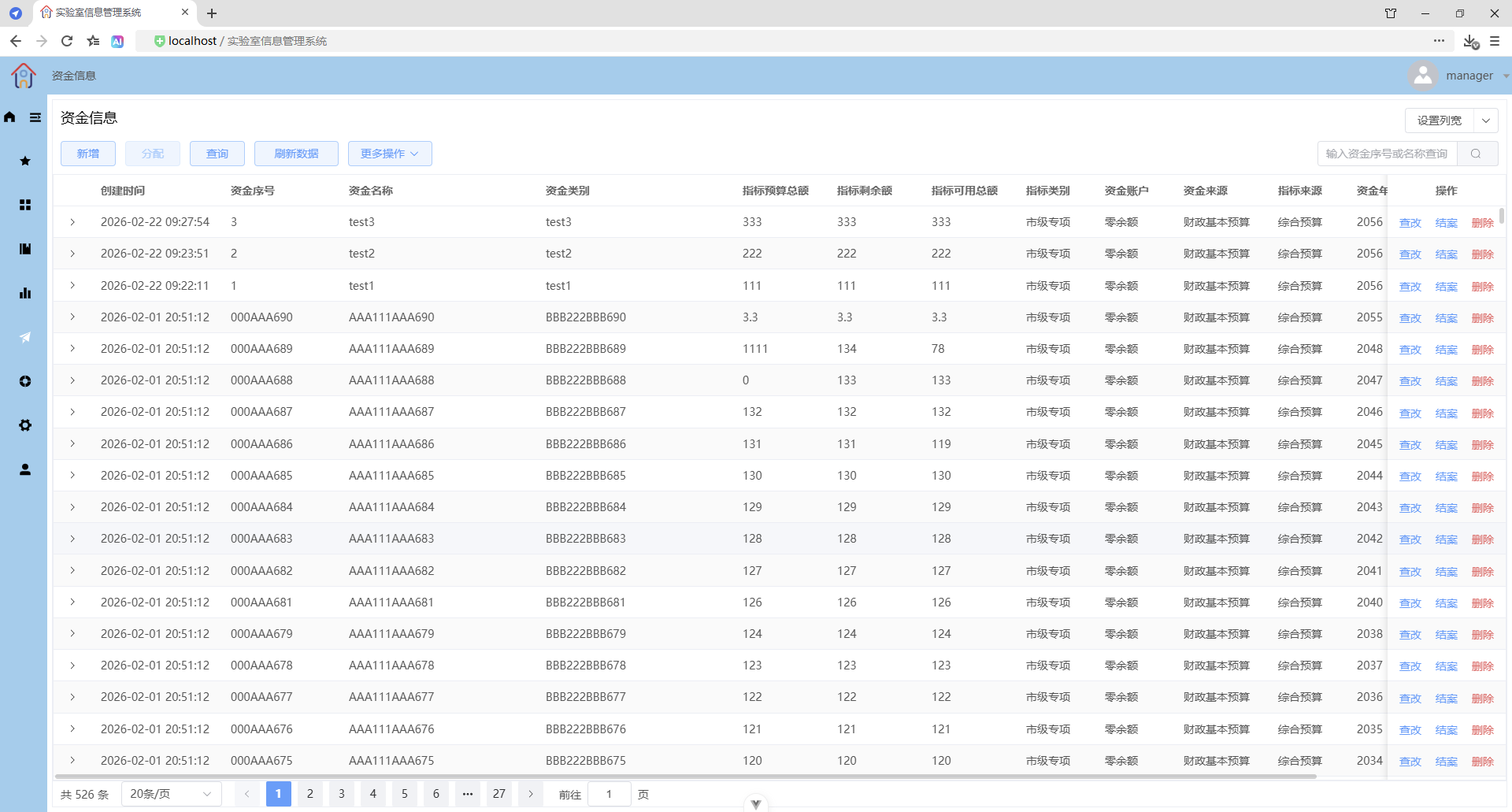
Task: Close the 实验室信息管理系统 browser tab
Action: pos(185,13)
